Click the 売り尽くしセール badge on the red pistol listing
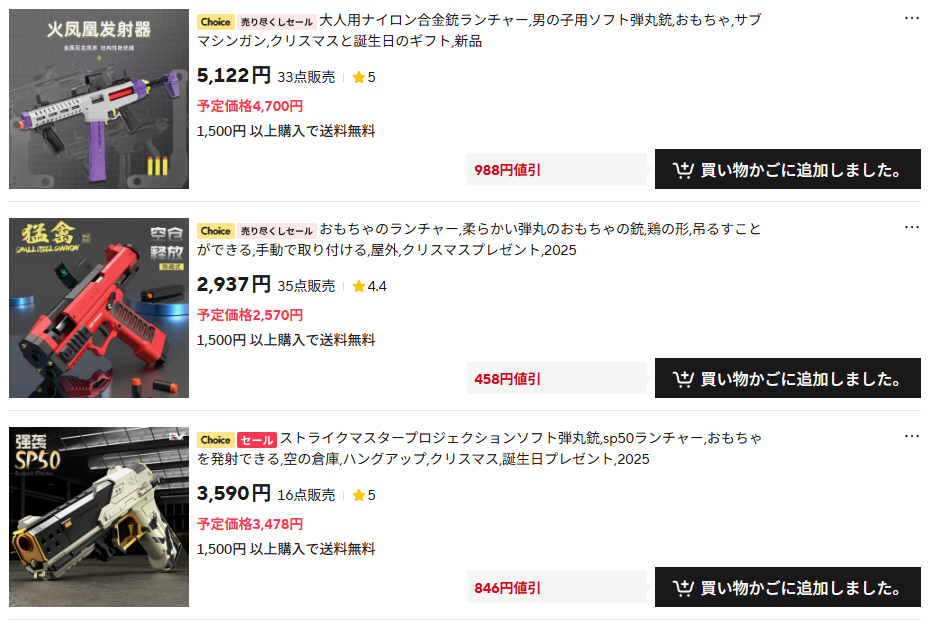 (276, 231)
